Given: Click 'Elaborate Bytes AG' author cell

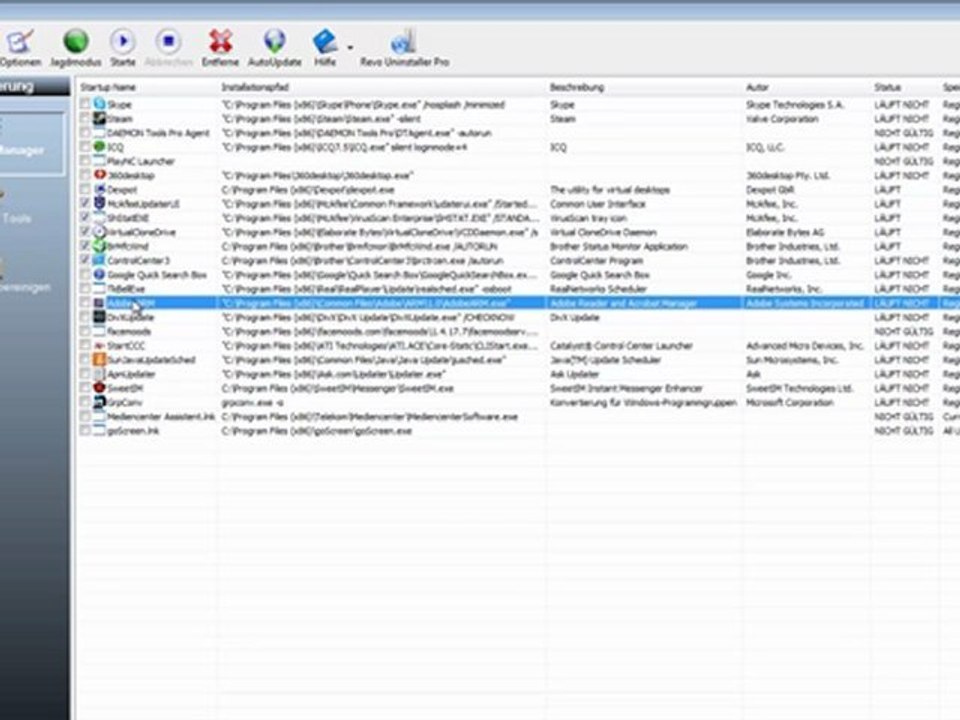Looking at the screenshot, I should tap(784, 231).
